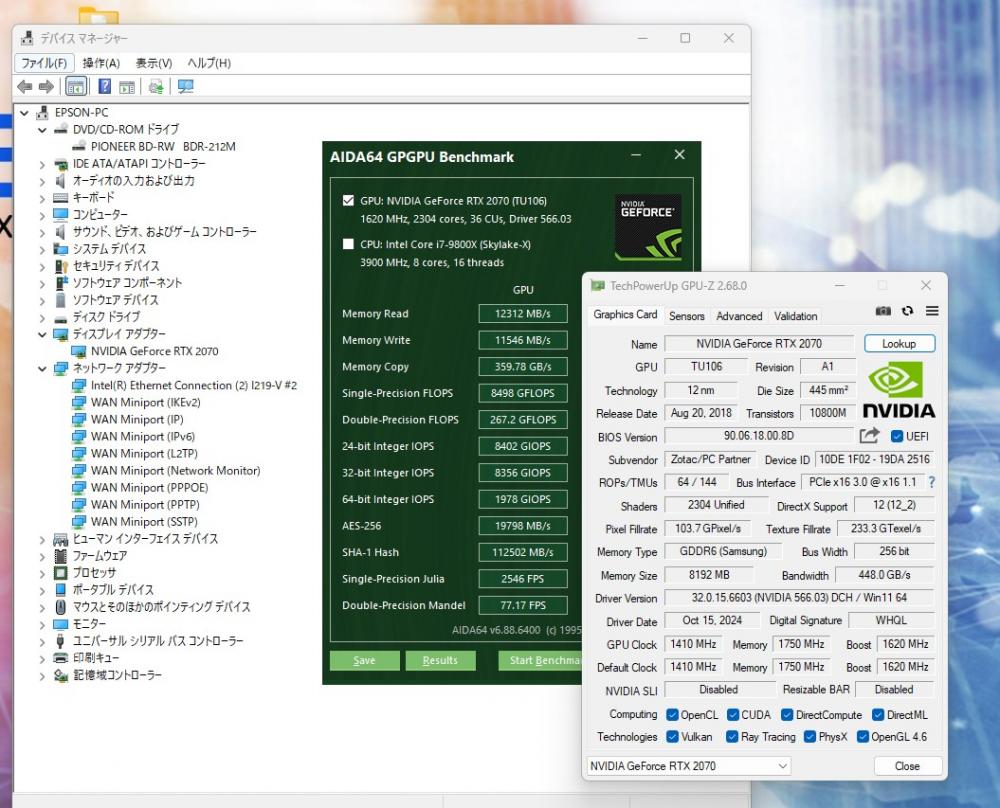This screenshot has height=808, width=1000.
Task: Open the 操作(A) menu
Action: tap(101, 63)
